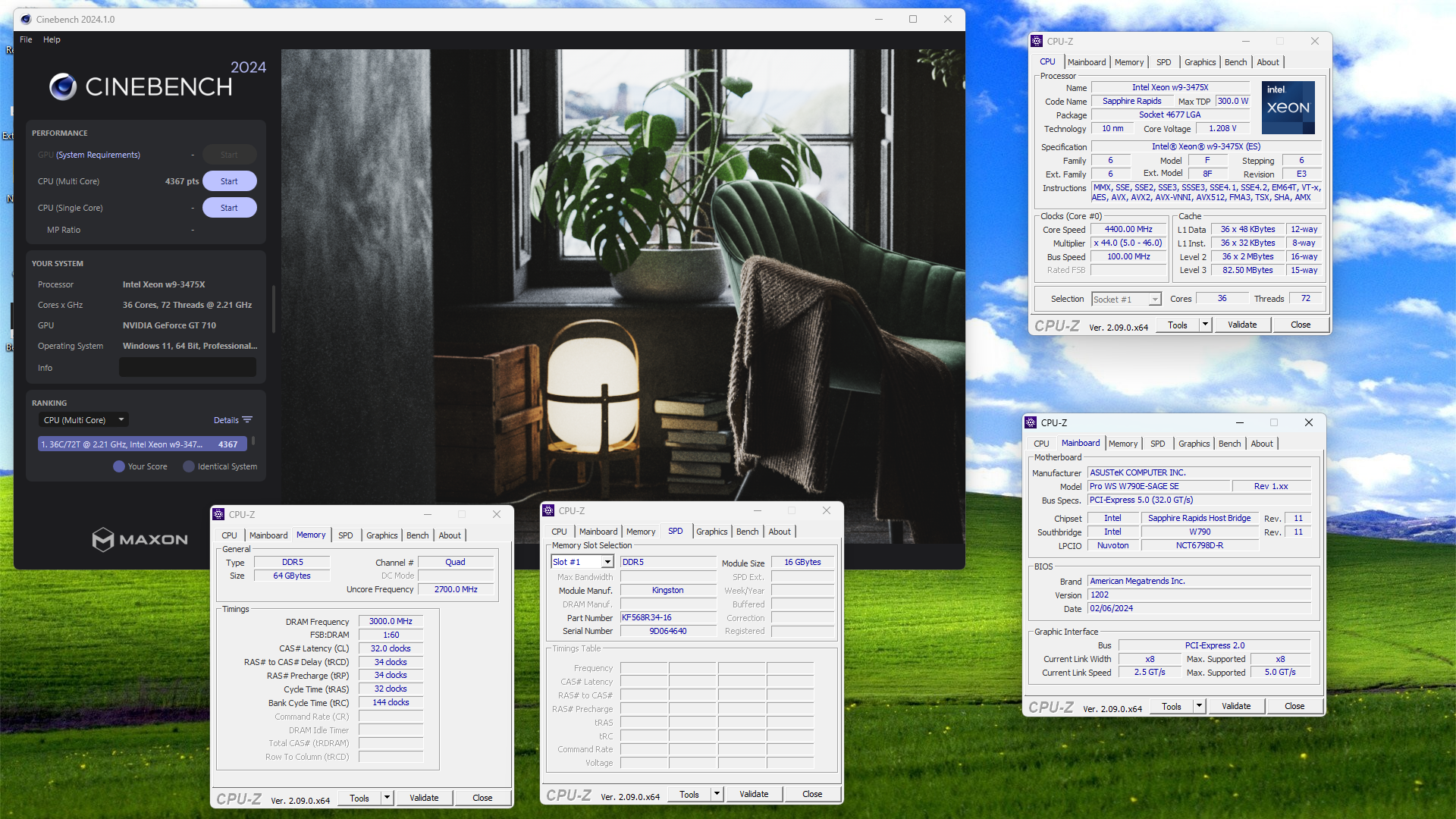
Task: Switch to Graphics tab in Memory window
Action: click(381, 535)
